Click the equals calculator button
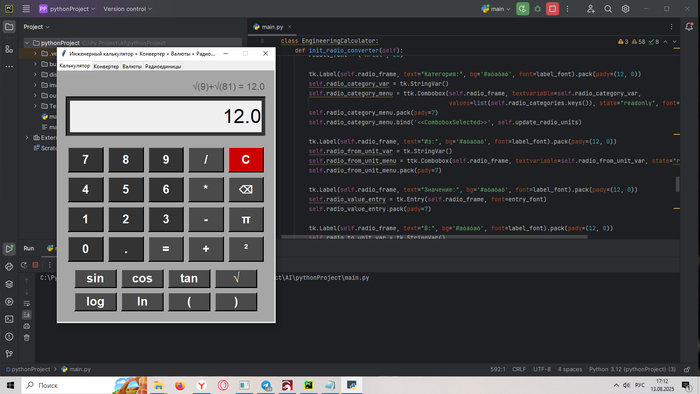The image size is (700, 394). click(166, 249)
